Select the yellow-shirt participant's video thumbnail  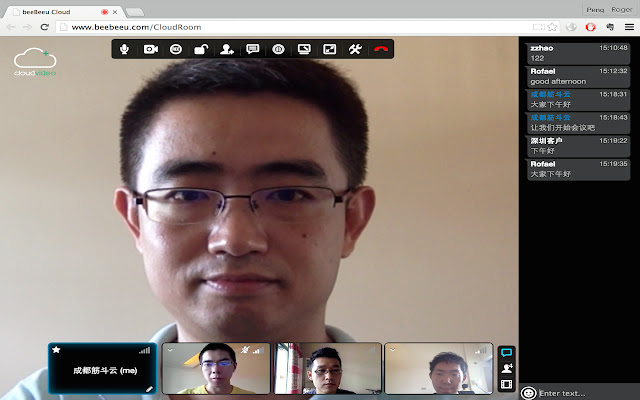[x=216, y=369]
